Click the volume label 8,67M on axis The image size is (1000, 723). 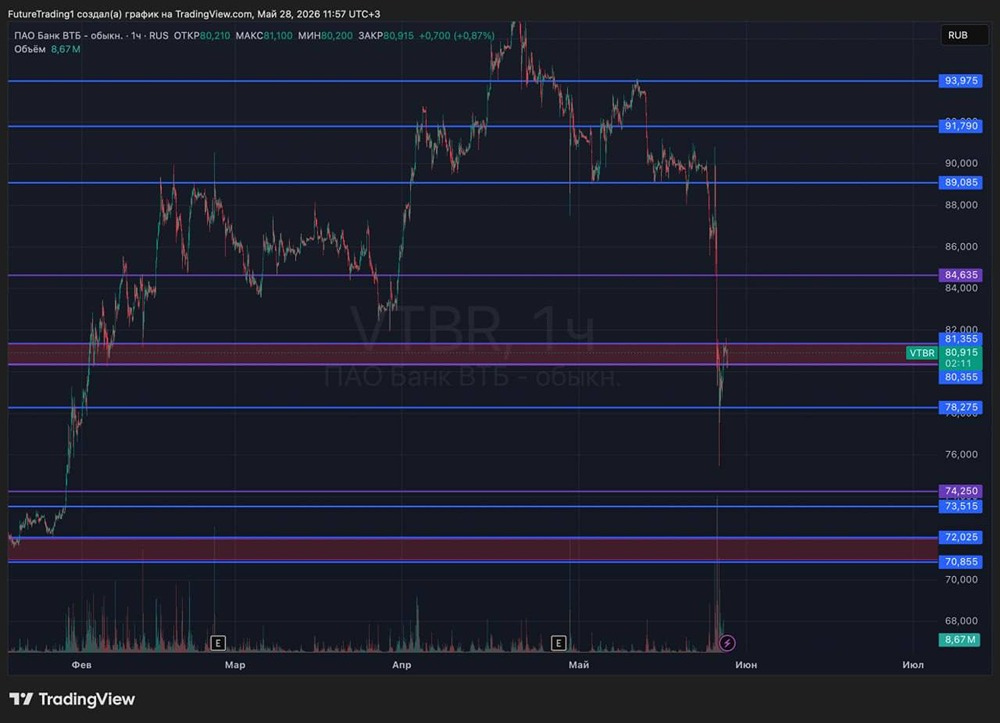coord(959,639)
